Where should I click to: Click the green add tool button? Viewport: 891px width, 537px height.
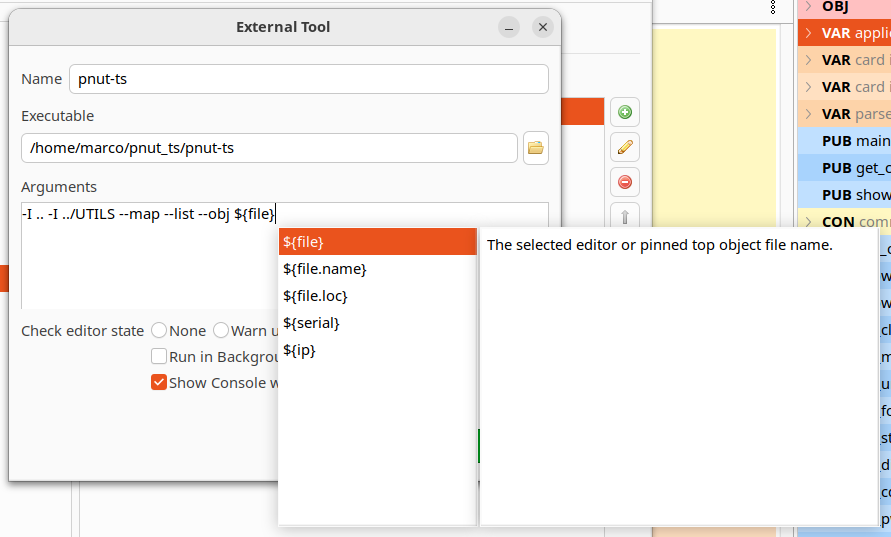(x=625, y=112)
